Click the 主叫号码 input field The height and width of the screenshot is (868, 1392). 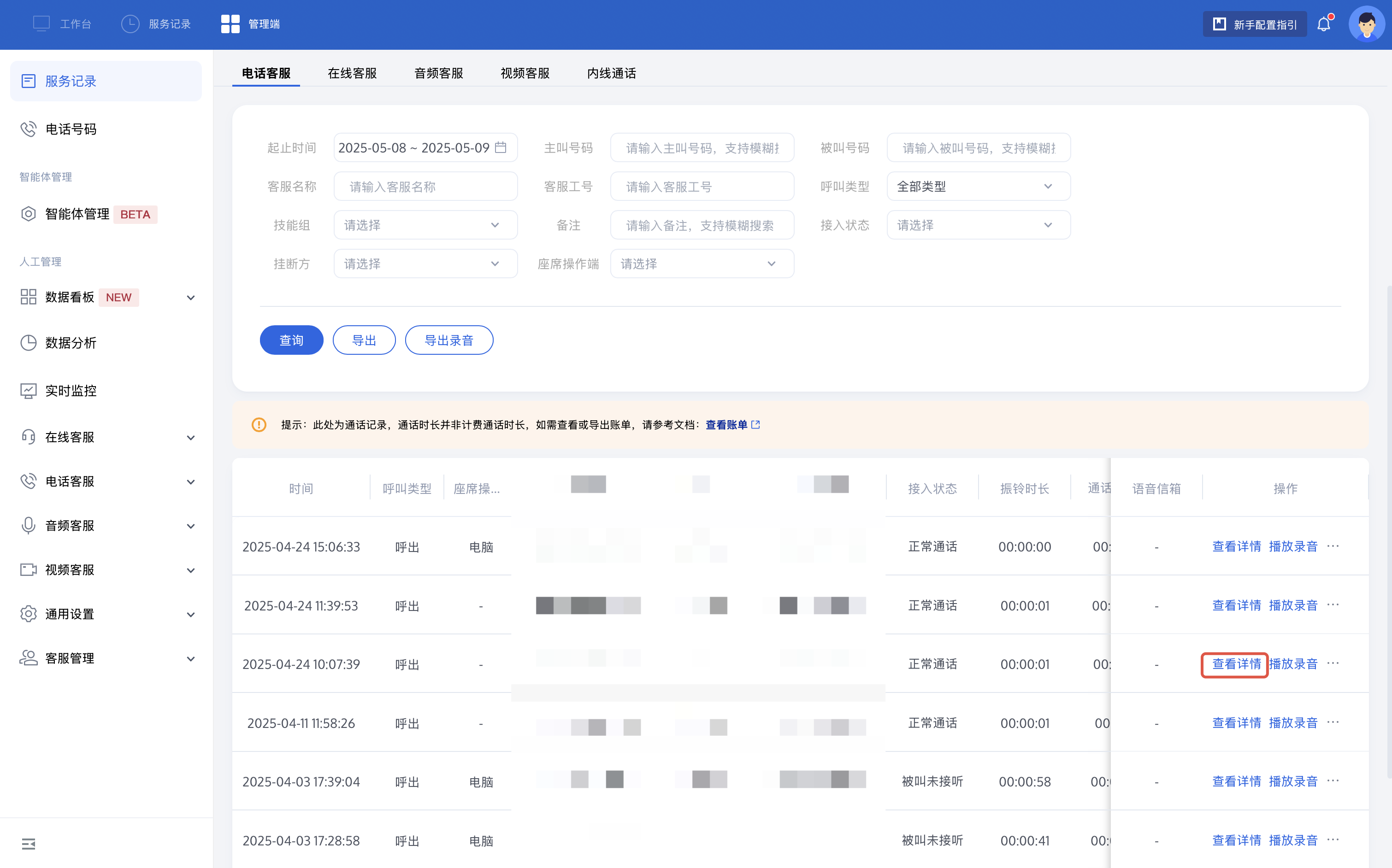(x=702, y=148)
